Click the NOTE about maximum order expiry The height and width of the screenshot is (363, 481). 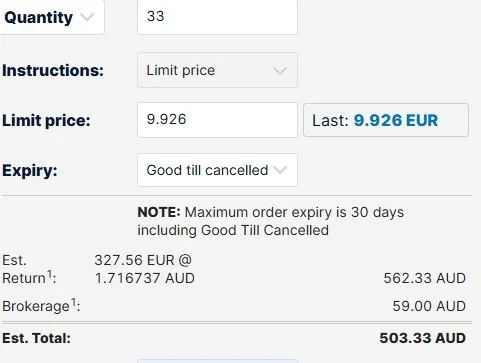coord(270,221)
